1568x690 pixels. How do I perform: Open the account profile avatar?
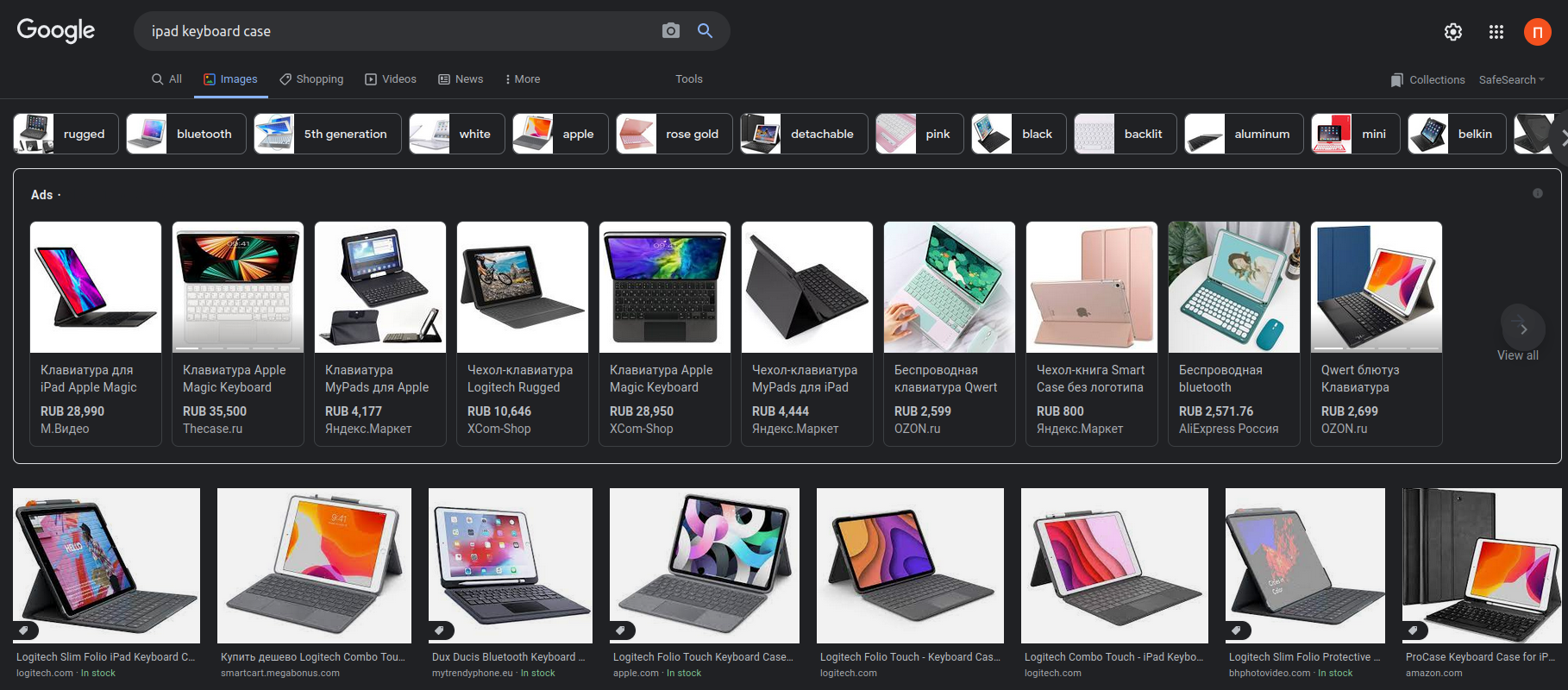1537,32
